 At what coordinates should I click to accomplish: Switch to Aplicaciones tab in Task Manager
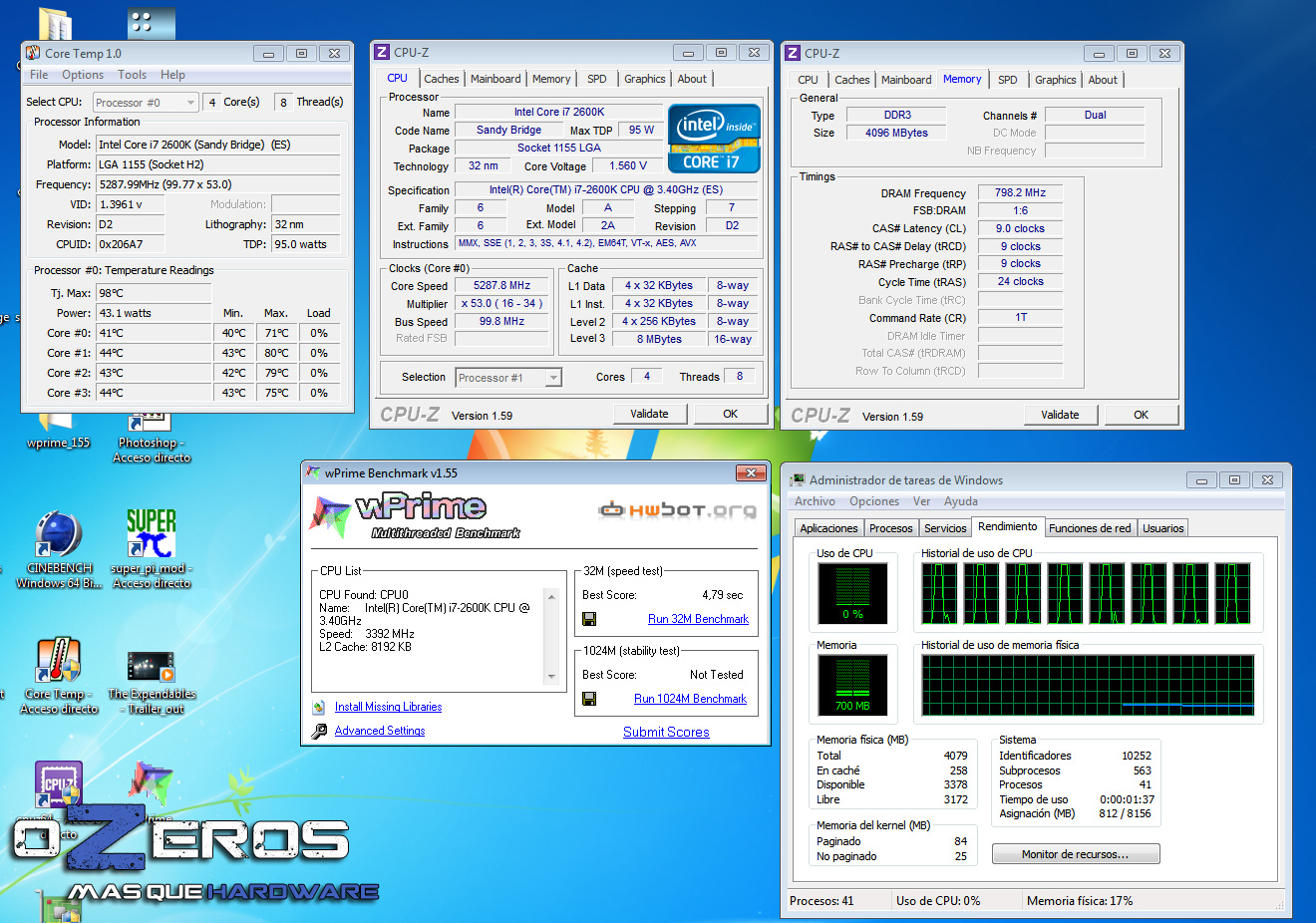pyautogui.click(x=828, y=528)
